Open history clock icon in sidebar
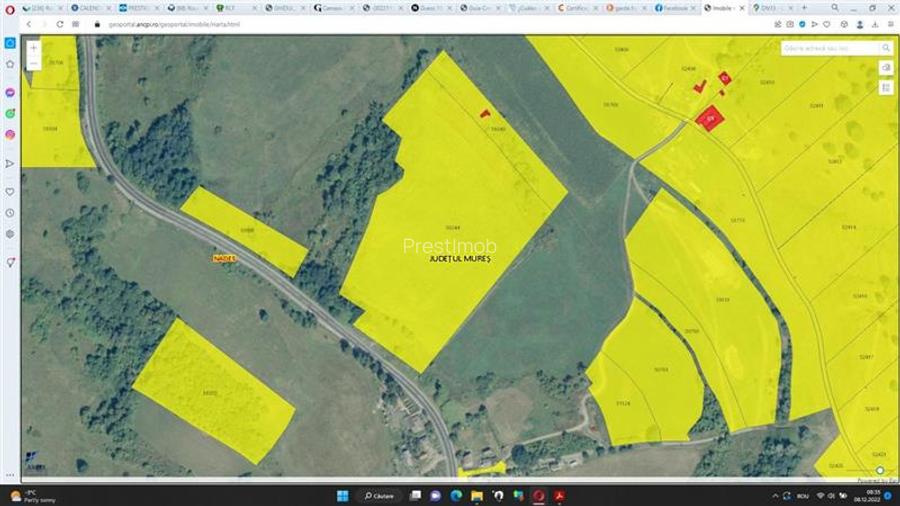The height and width of the screenshot is (506, 900). pyautogui.click(x=10, y=213)
